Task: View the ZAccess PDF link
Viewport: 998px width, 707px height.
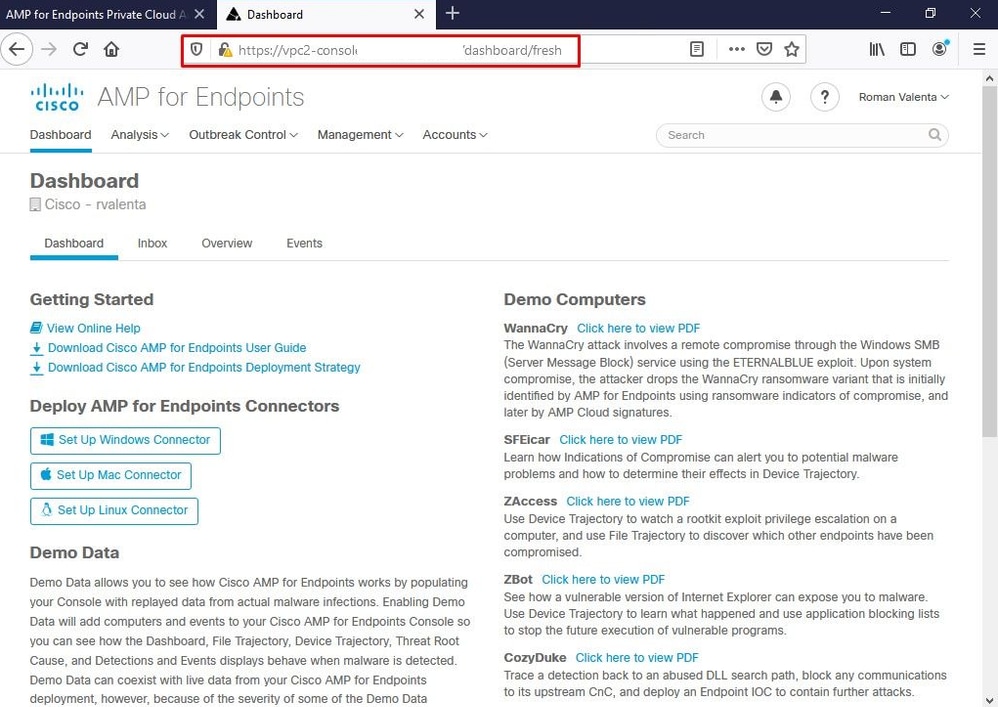Action: [628, 501]
